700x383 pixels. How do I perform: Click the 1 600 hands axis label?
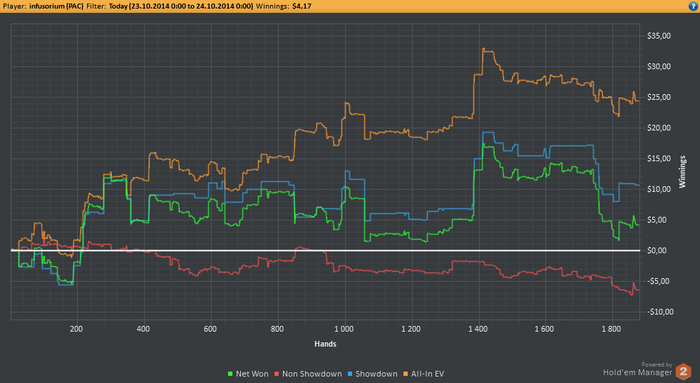click(x=544, y=329)
